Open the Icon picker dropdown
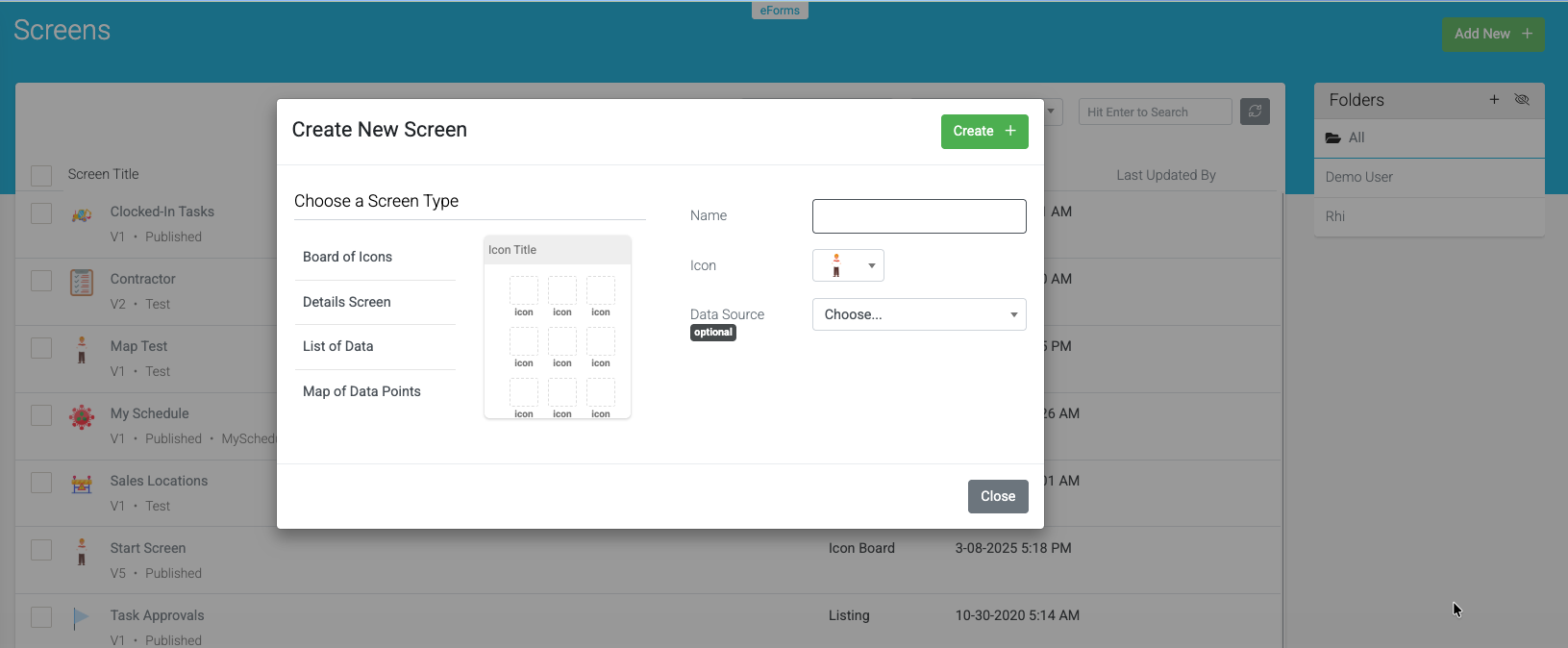1568x648 pixels. (848, 265)
